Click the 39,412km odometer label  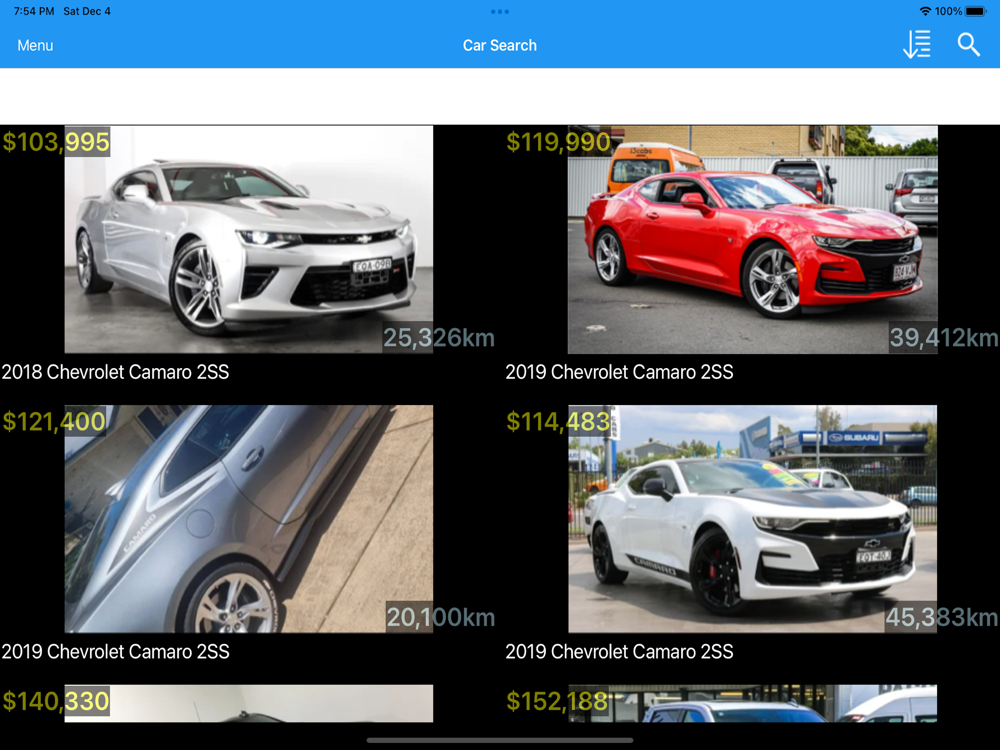pos(944,337)
